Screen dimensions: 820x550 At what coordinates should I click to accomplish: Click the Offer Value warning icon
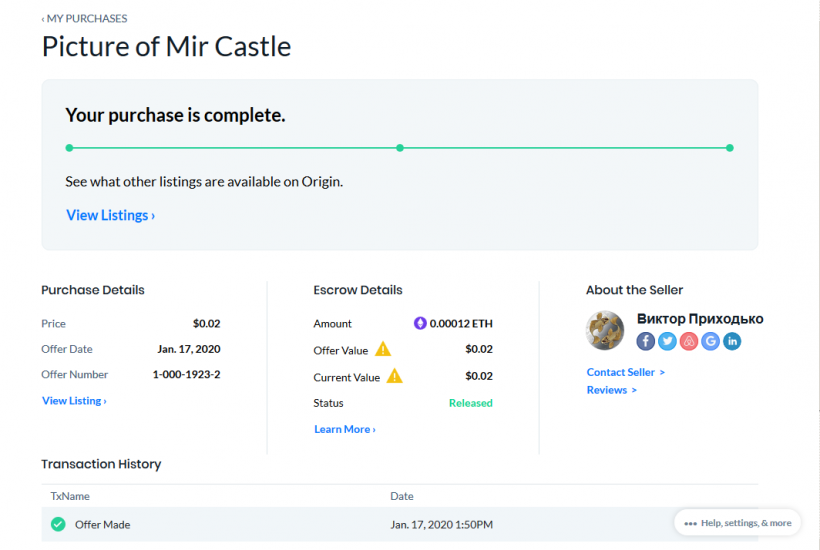coord(383,349)
